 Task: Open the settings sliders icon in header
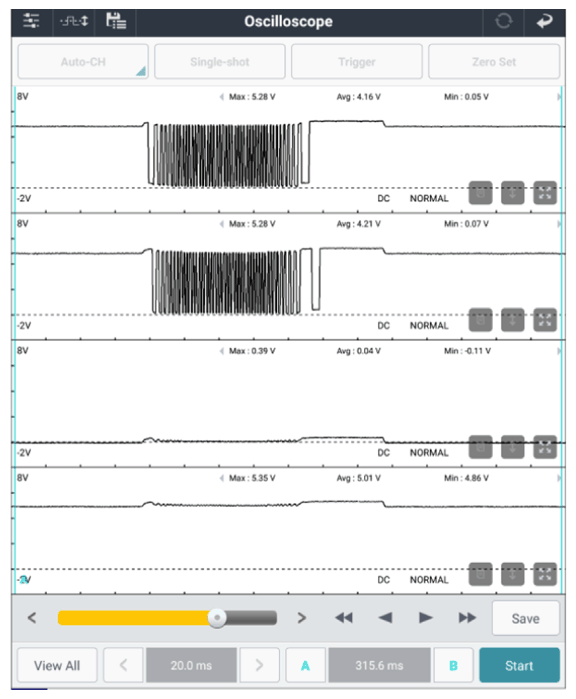click(x=31, y=21)
